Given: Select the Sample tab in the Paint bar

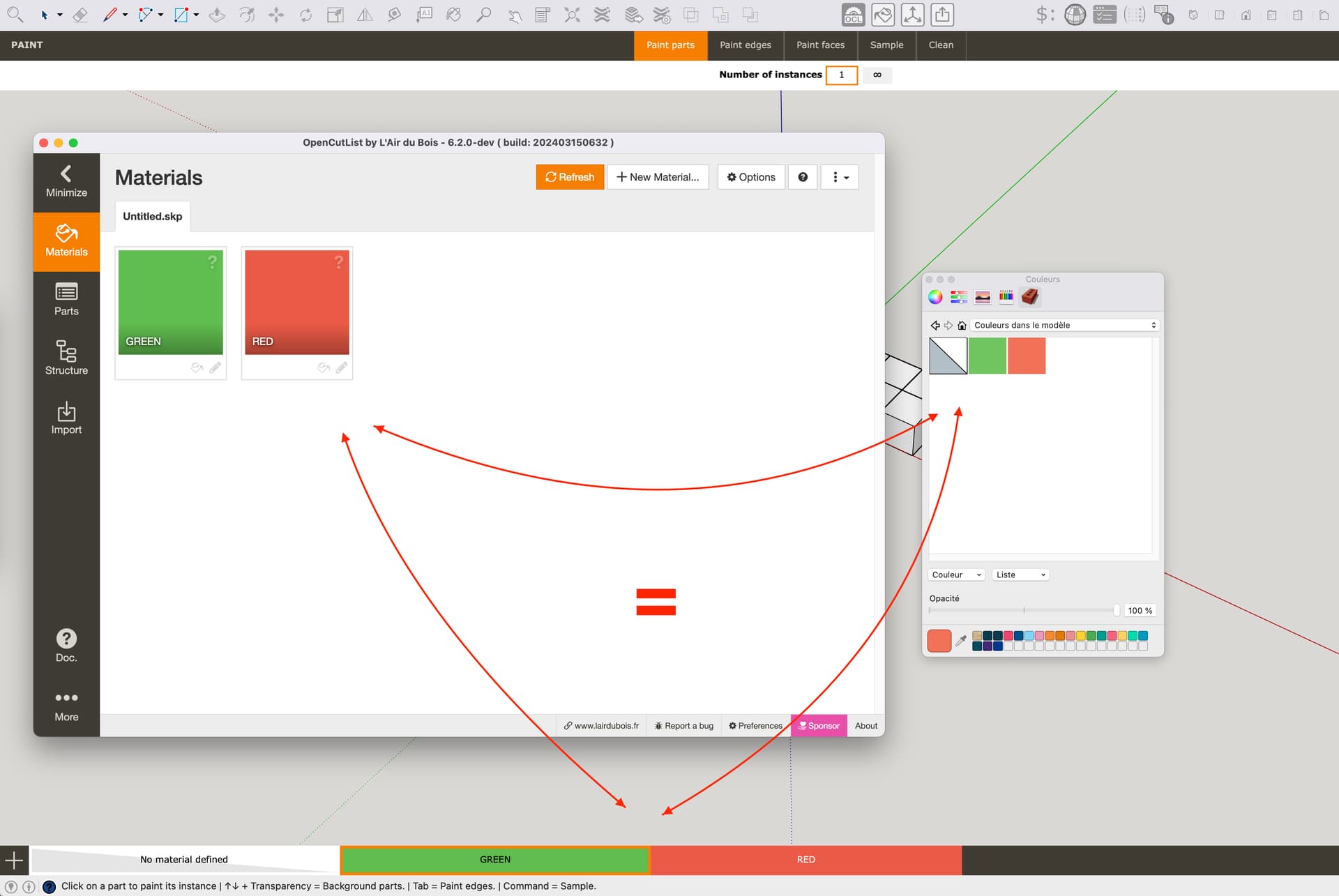Looking at the screenshot, I should [886, 45].
